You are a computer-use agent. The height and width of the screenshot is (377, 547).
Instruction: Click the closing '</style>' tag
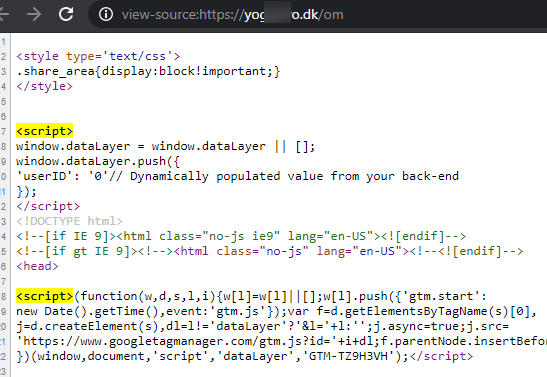click(x=44, y=86)
